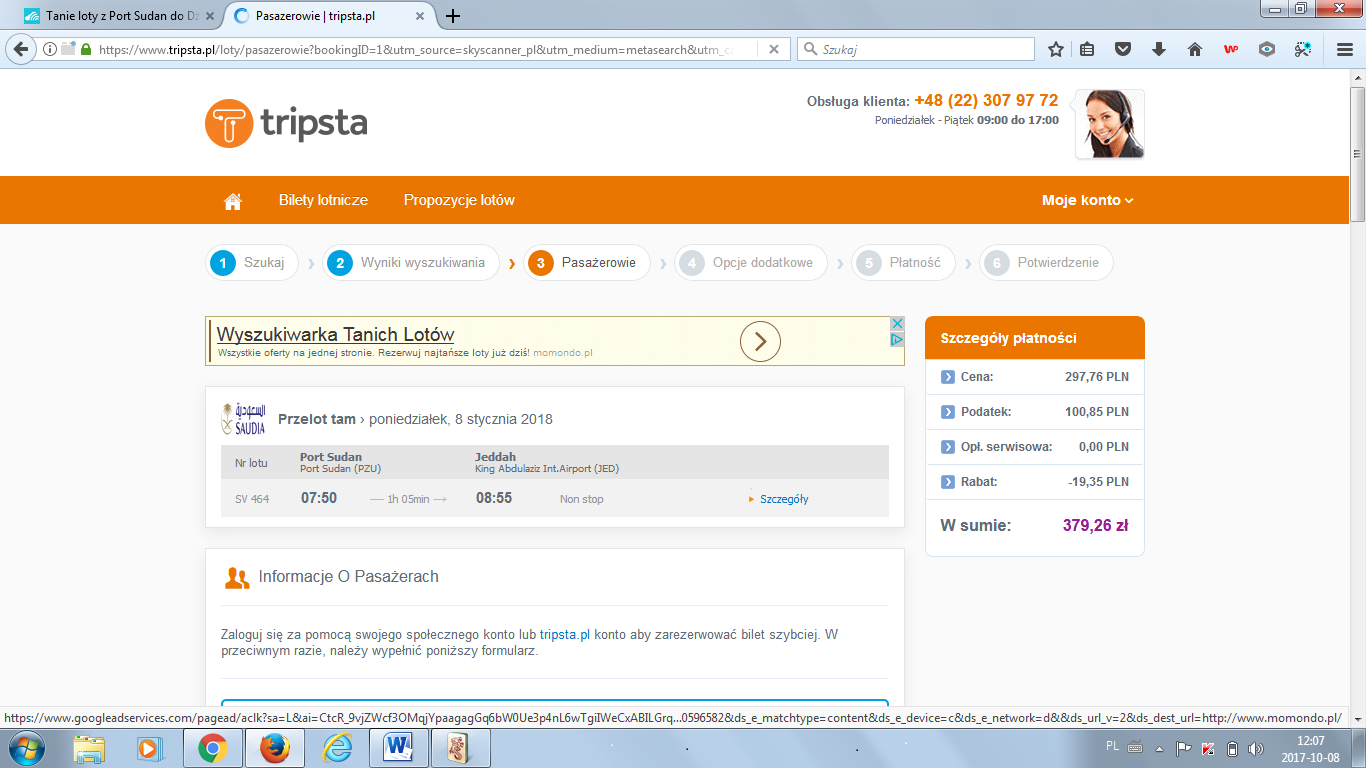The width and height of the screenshot is (1366, 768).
Task: Open Firefox hamburger menu
Action: coord(1345,49)
